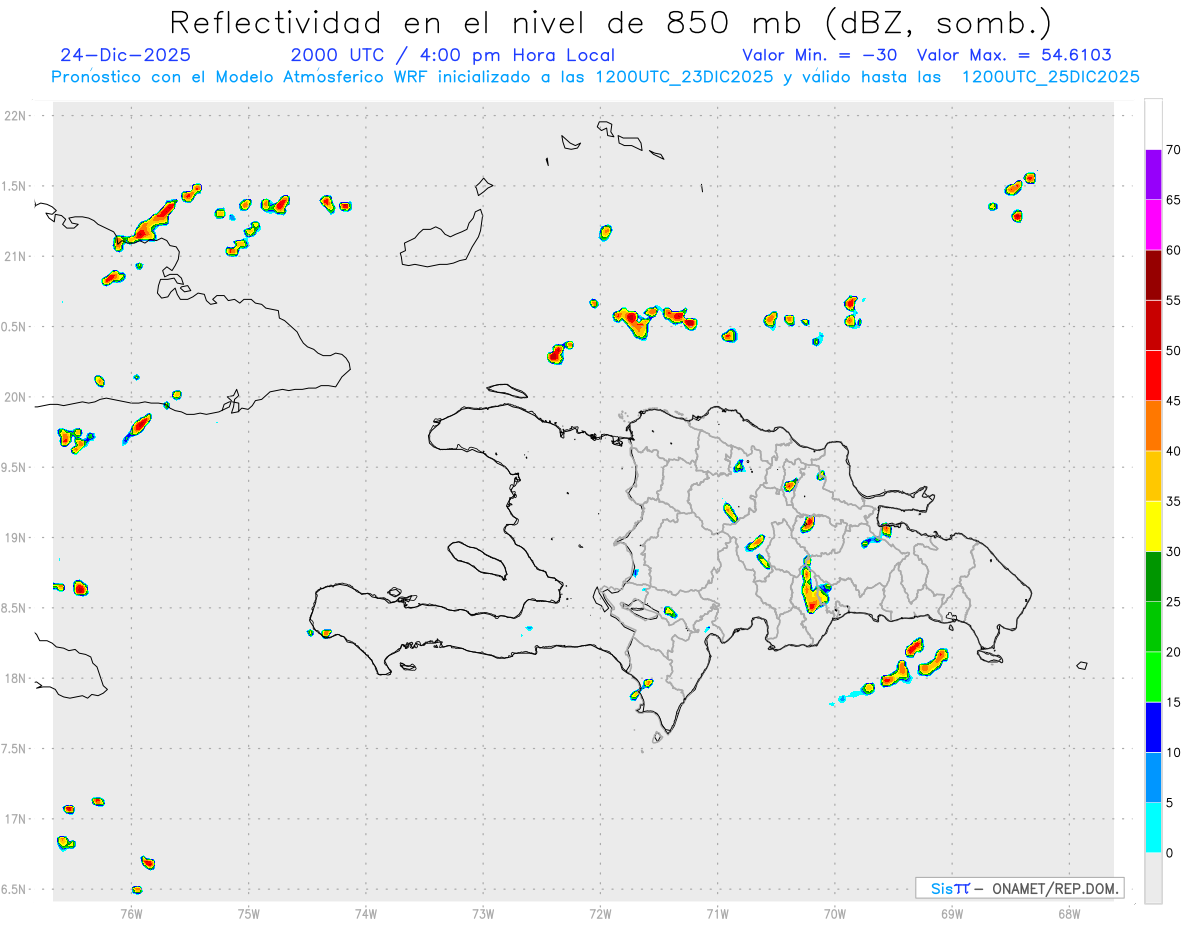Click the magenta 60–65 dBZ colorbar segment
1200x927 pixels.
1153,225
